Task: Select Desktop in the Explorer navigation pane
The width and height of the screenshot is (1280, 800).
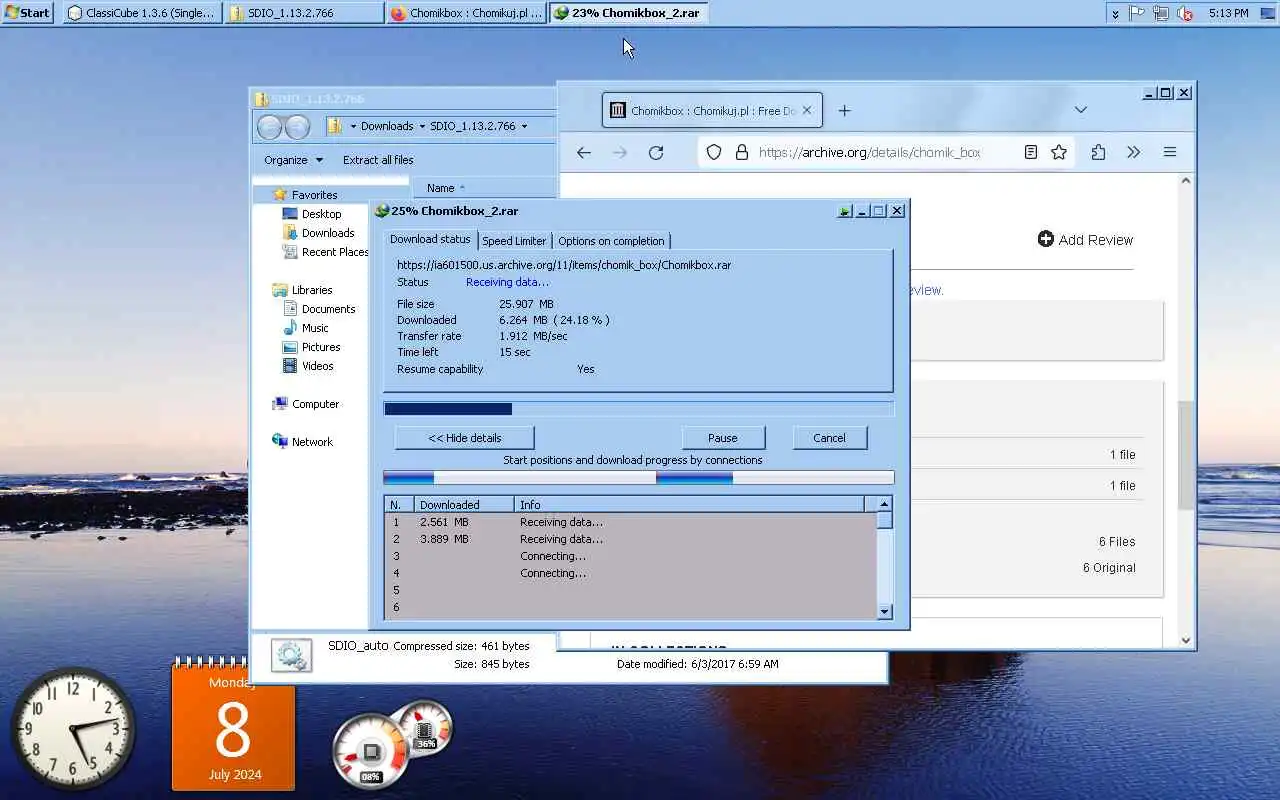Action: click(x=321, y=214)
